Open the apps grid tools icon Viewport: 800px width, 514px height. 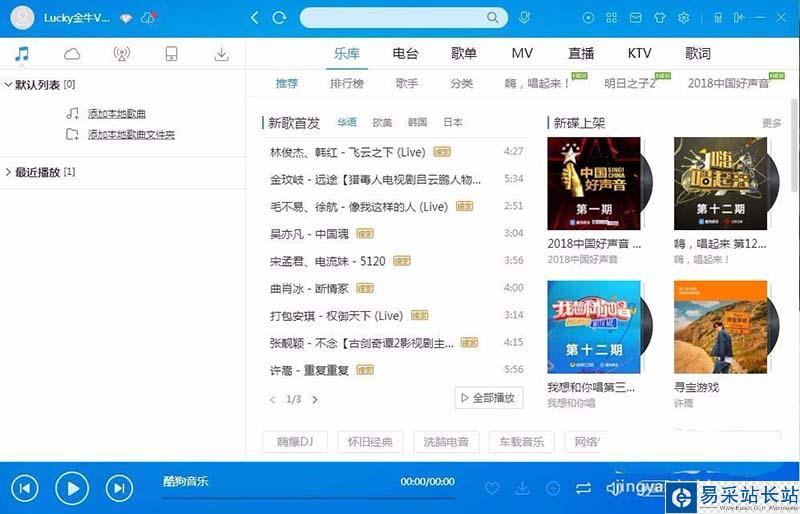pos(611,18)
